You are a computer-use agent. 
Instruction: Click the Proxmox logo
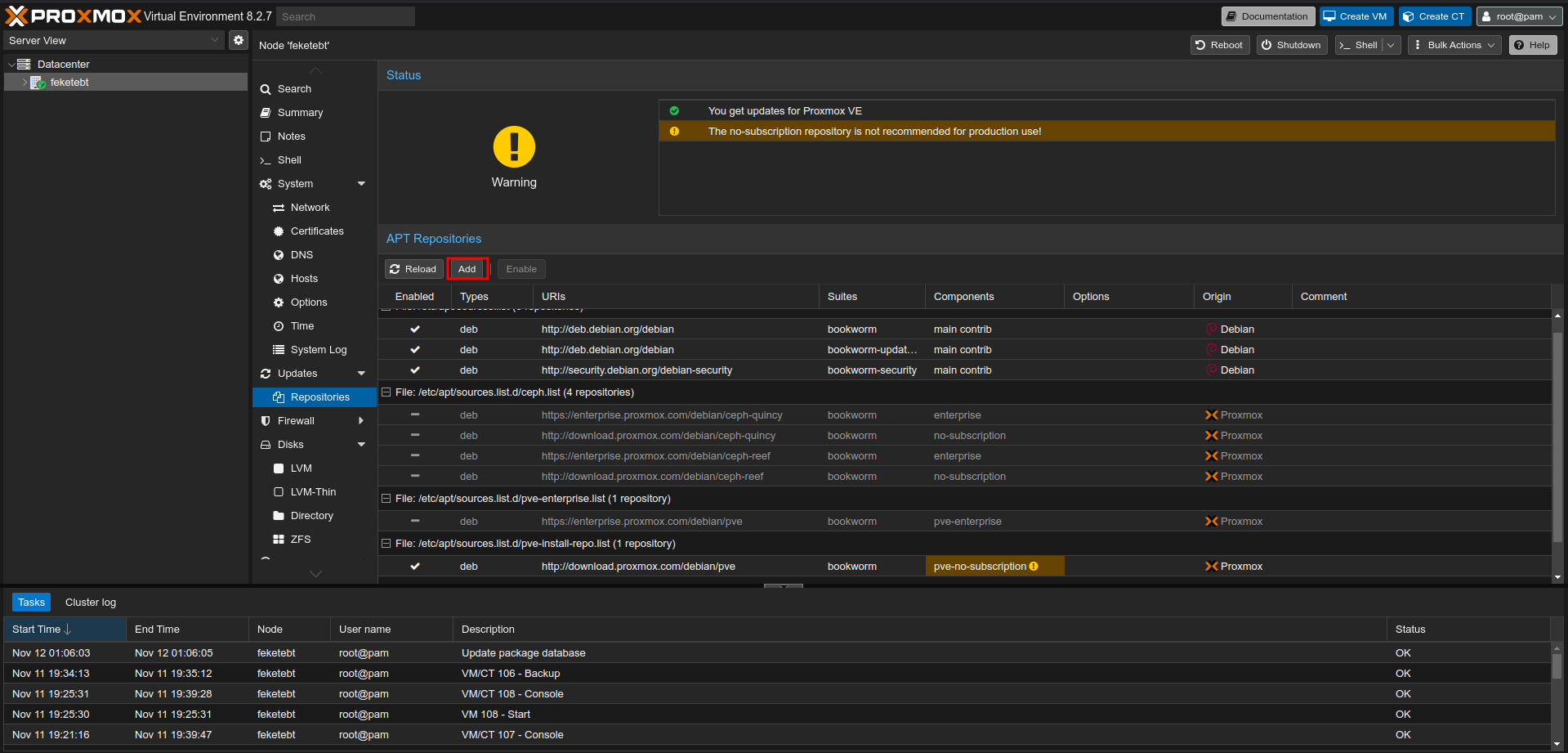point(74,16)
